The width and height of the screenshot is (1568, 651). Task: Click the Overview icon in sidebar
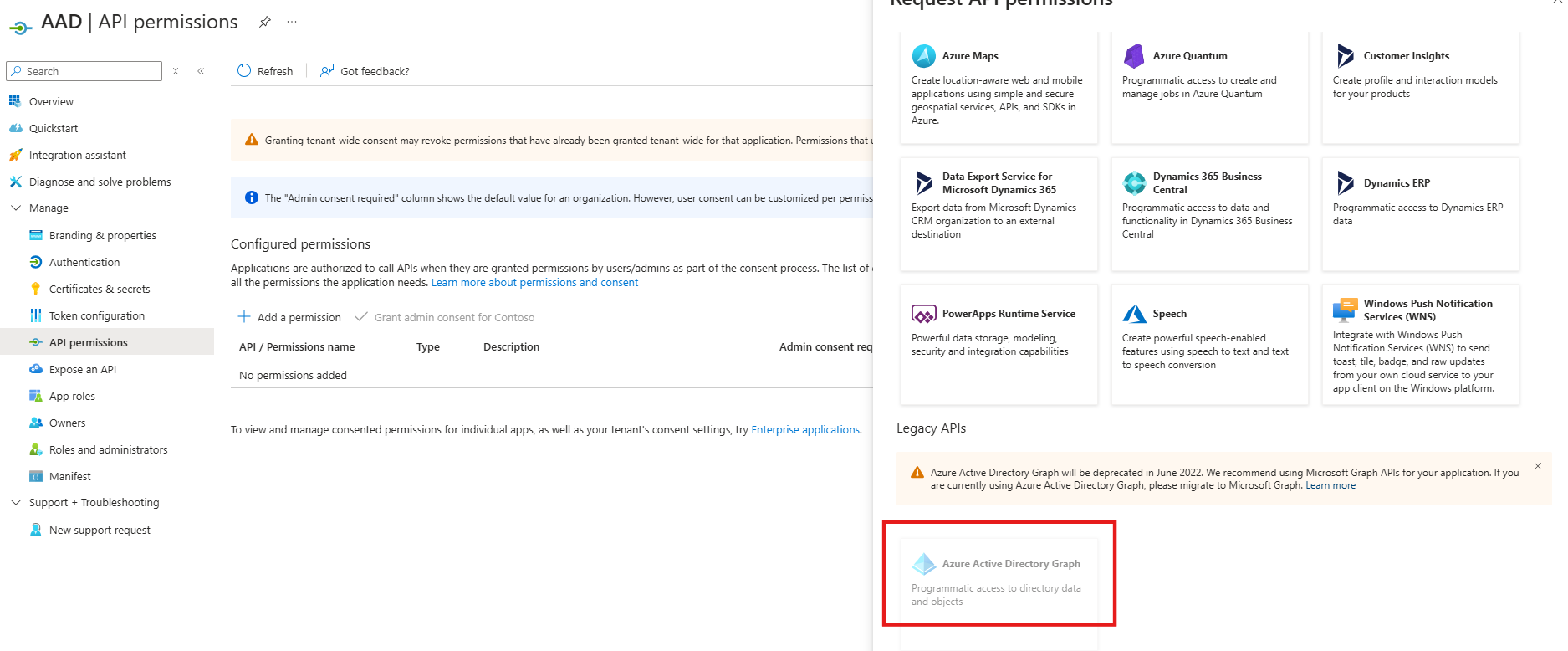point(15,101)
